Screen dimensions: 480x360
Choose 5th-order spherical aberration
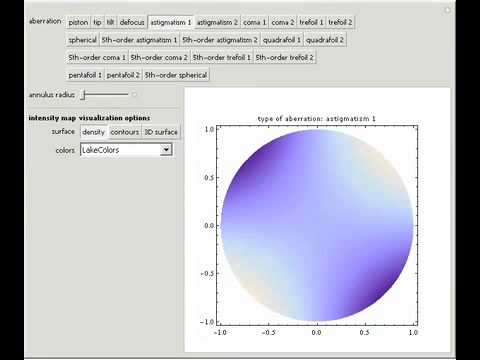176,75
